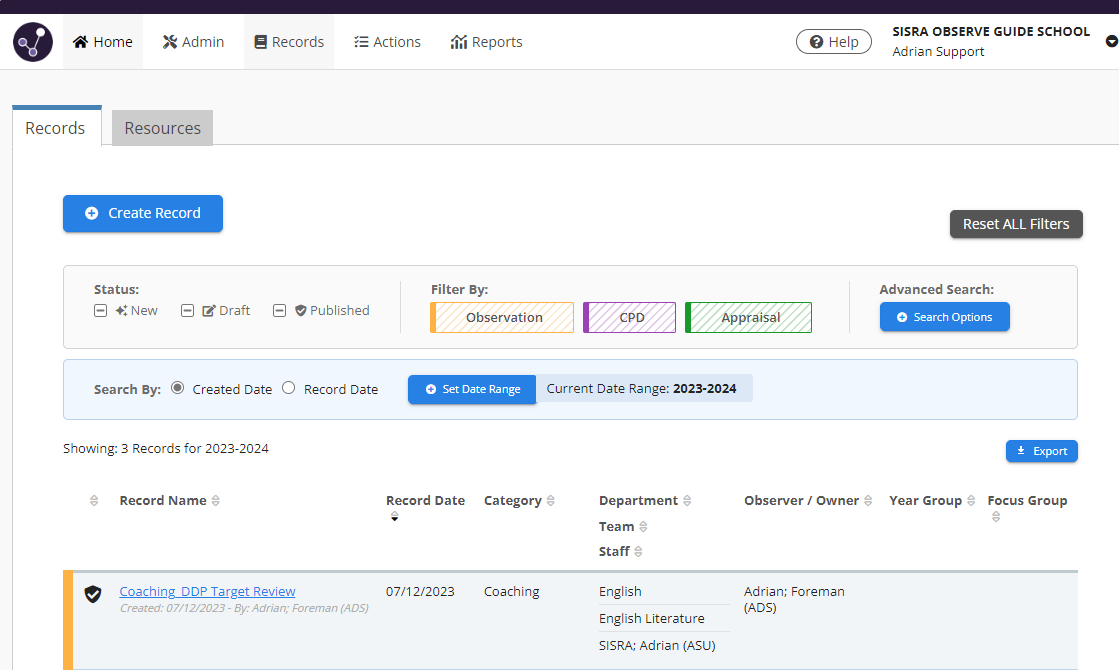
Task: Toggle the Draft status checkbox
Action: pos(187,311)
